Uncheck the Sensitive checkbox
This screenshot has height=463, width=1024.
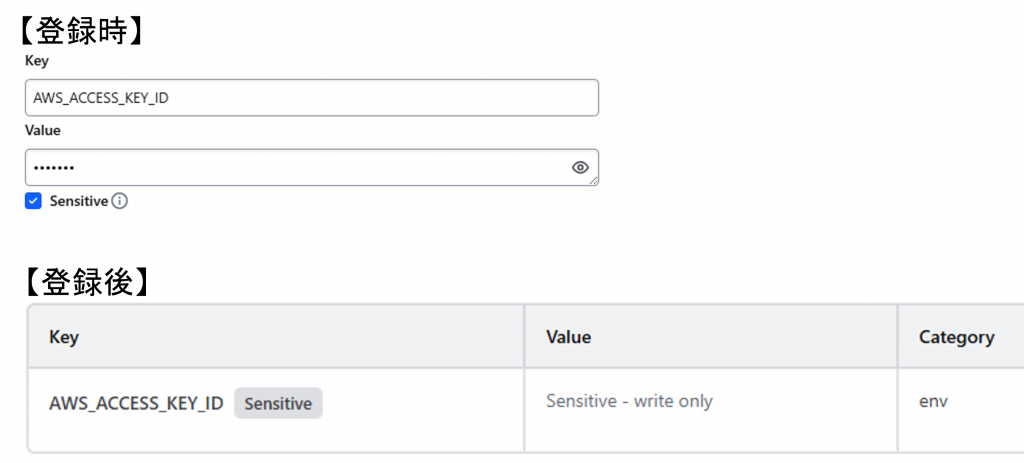[34, 201]
